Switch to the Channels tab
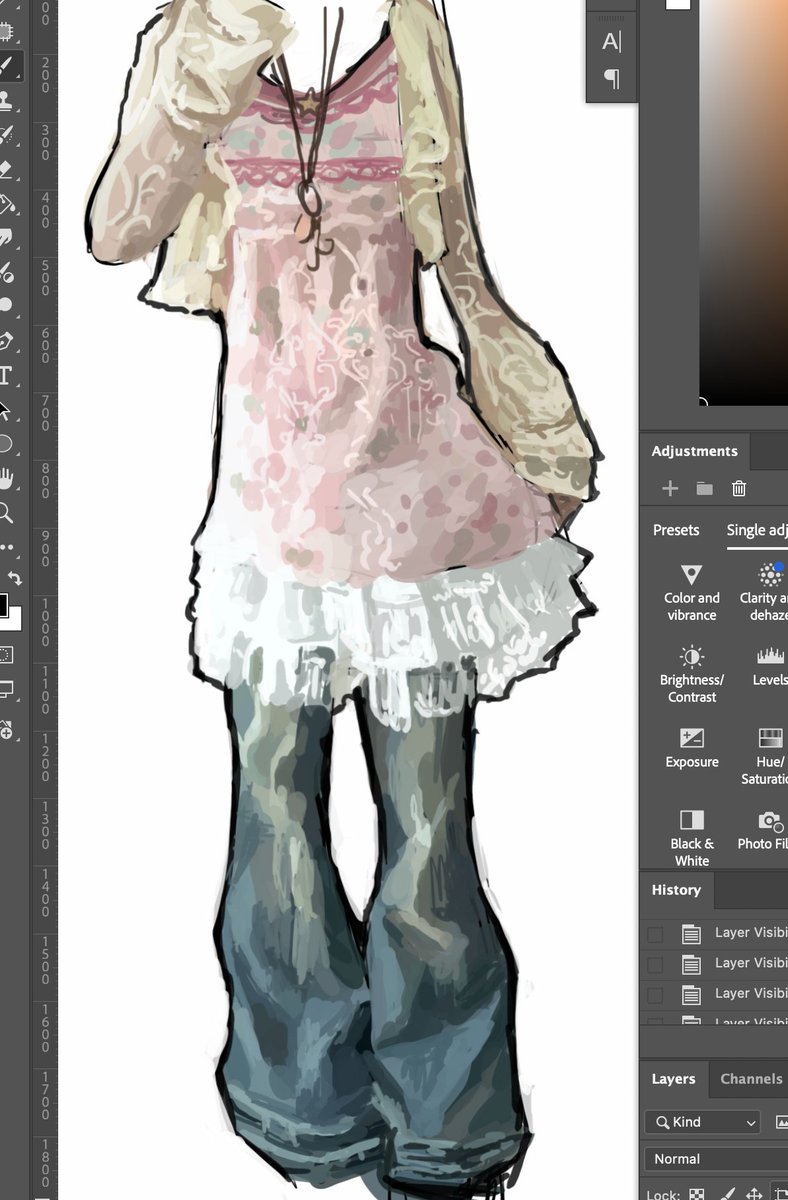Screen dimensions: 788x1200 click(x=751, y=1079)
